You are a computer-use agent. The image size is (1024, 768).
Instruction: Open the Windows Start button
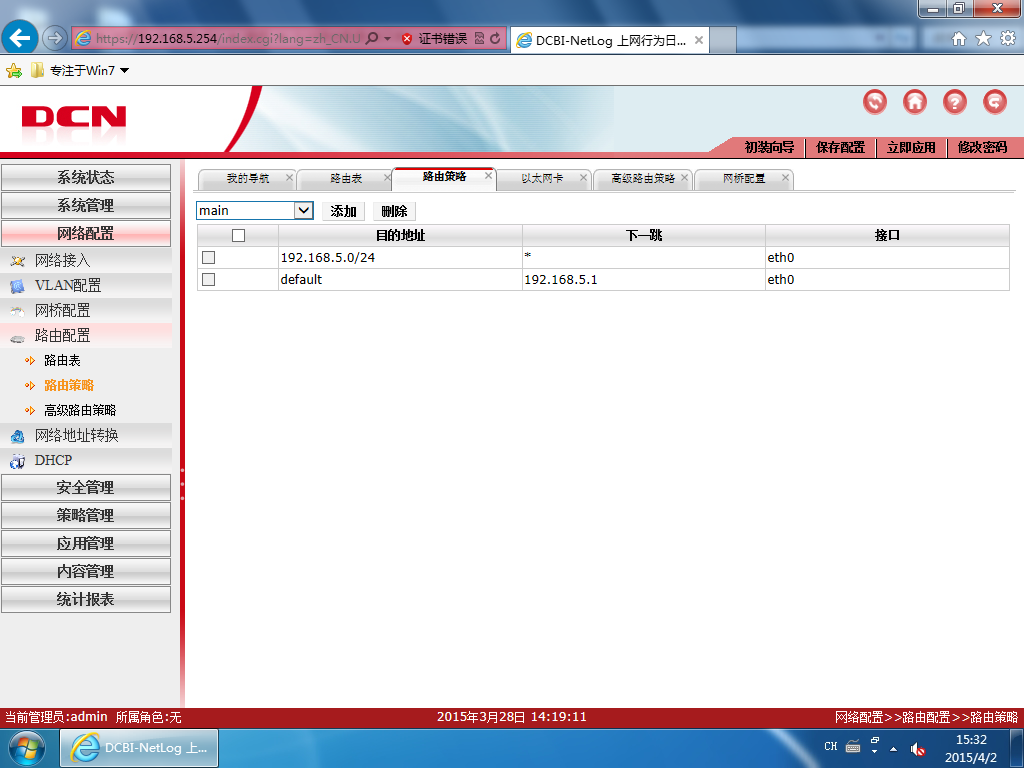click(x=27, y=748)
